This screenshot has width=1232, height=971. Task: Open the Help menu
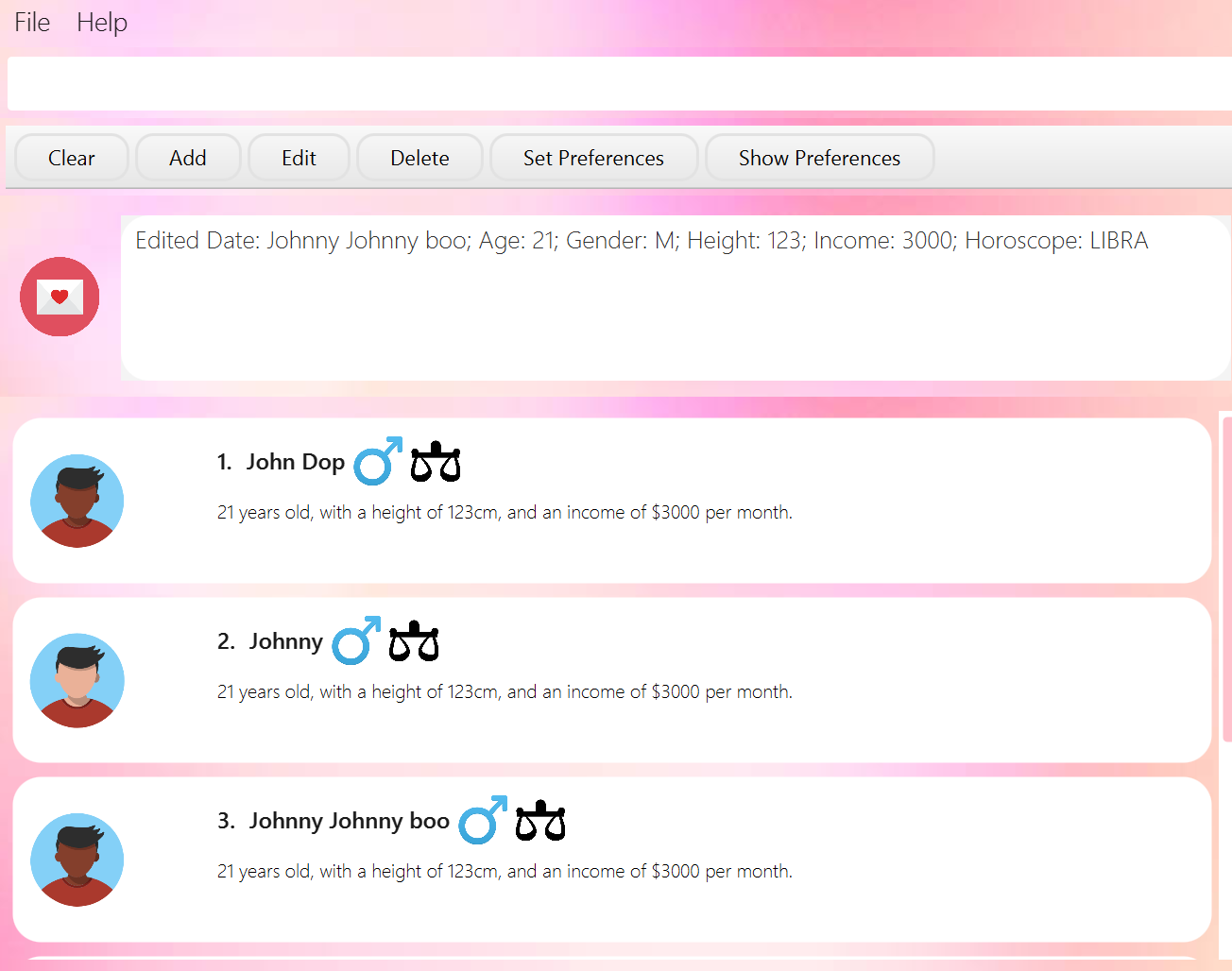pos(102,22)
